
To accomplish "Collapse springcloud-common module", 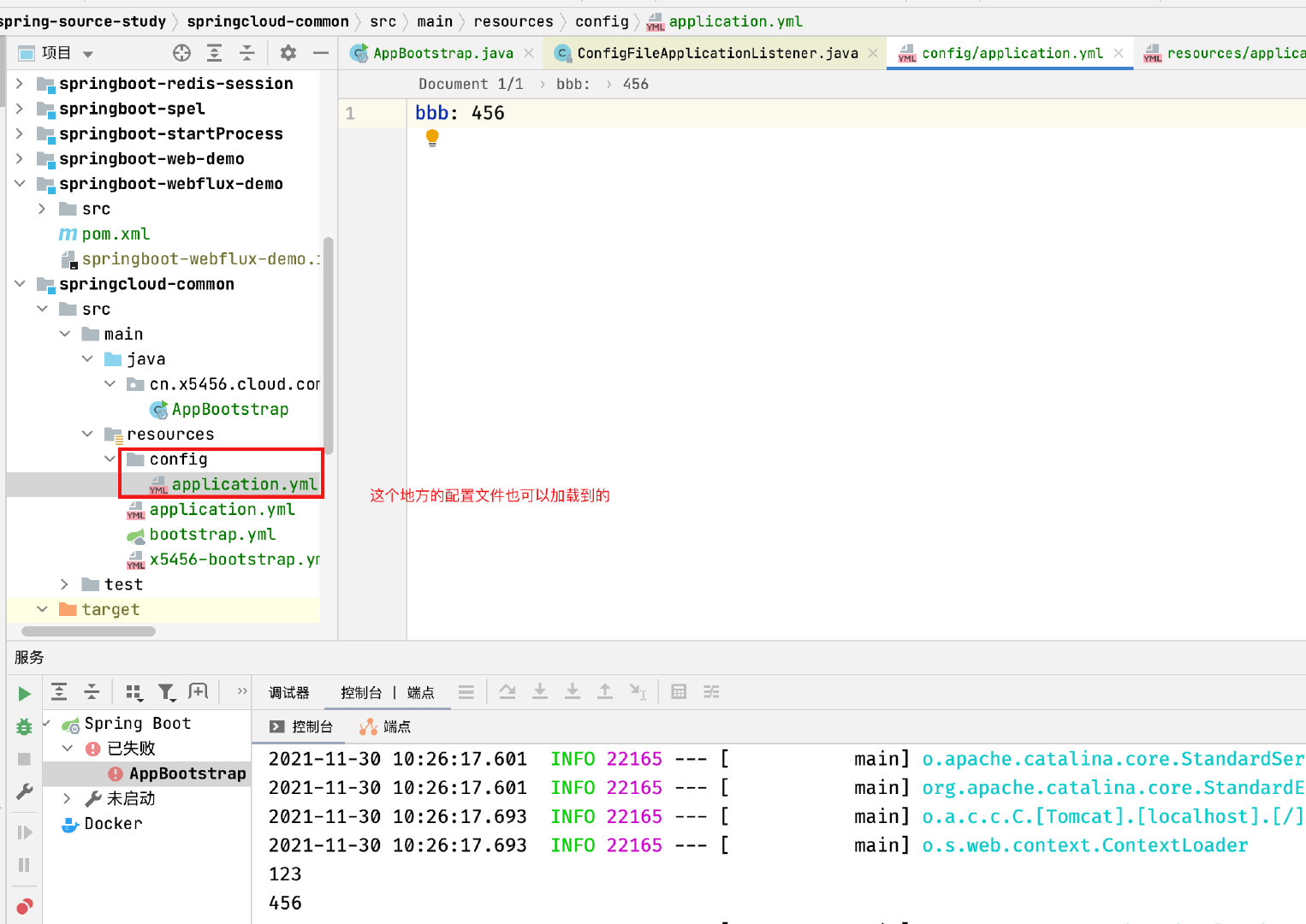I will (x=20, y=283).
